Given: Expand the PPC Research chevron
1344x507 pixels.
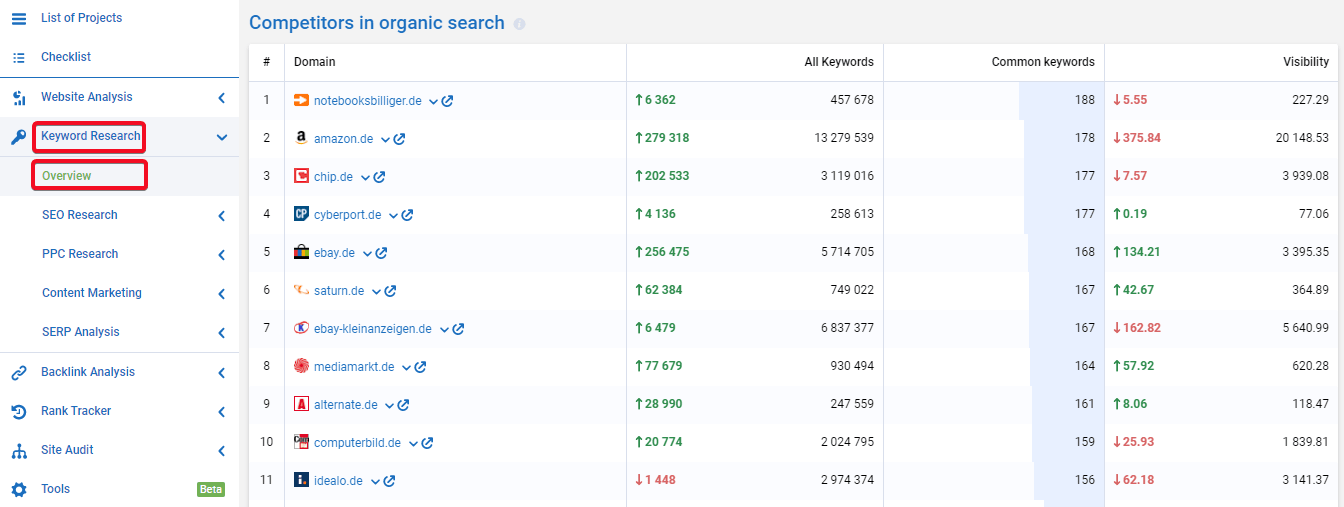Looking at the screenshot, I should coord(221,255).
